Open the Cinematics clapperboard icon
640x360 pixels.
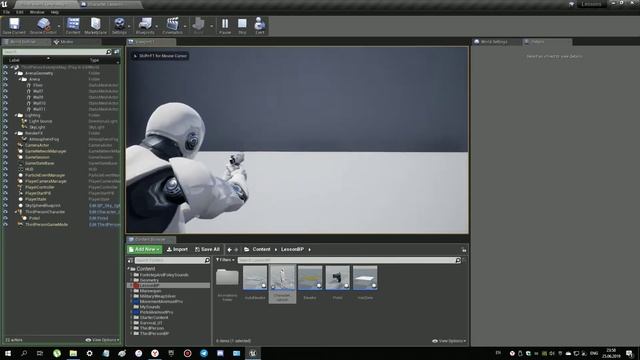(172, 24)
